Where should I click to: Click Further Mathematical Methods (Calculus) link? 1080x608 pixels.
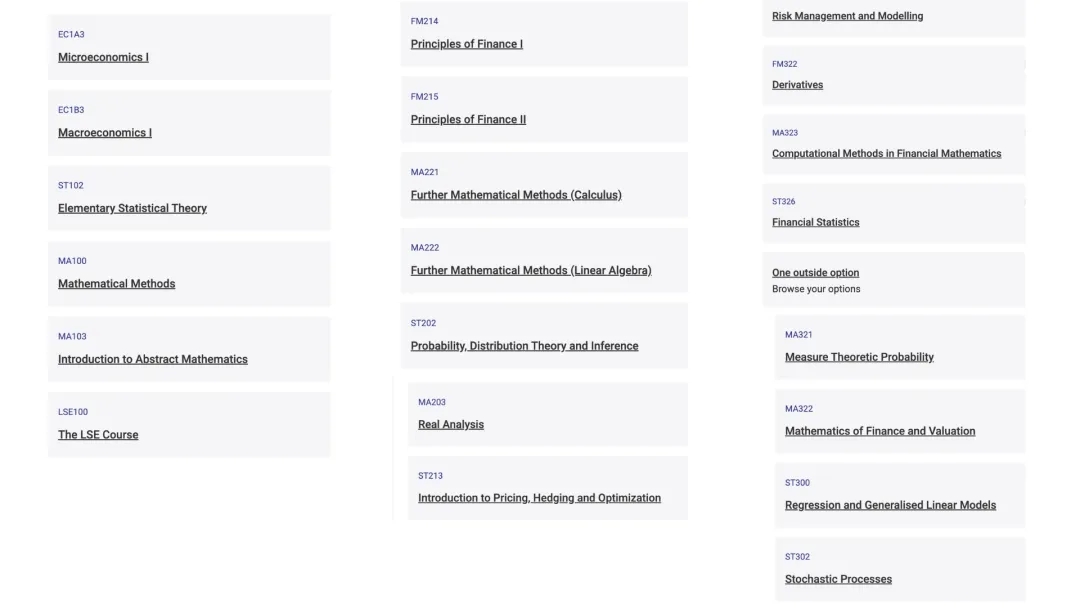pyautogui.click(x=516, y=195)
